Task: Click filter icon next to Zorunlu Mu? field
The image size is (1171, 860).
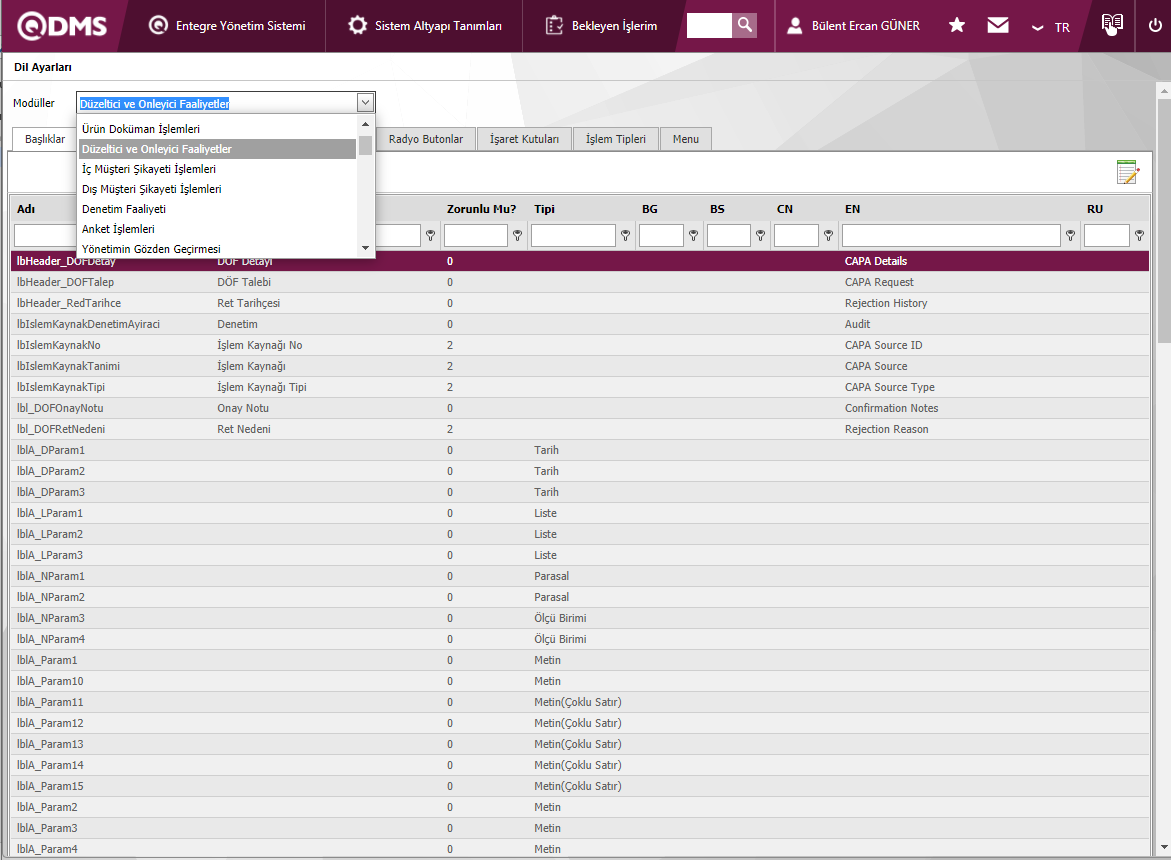Action: coord(517,236)
